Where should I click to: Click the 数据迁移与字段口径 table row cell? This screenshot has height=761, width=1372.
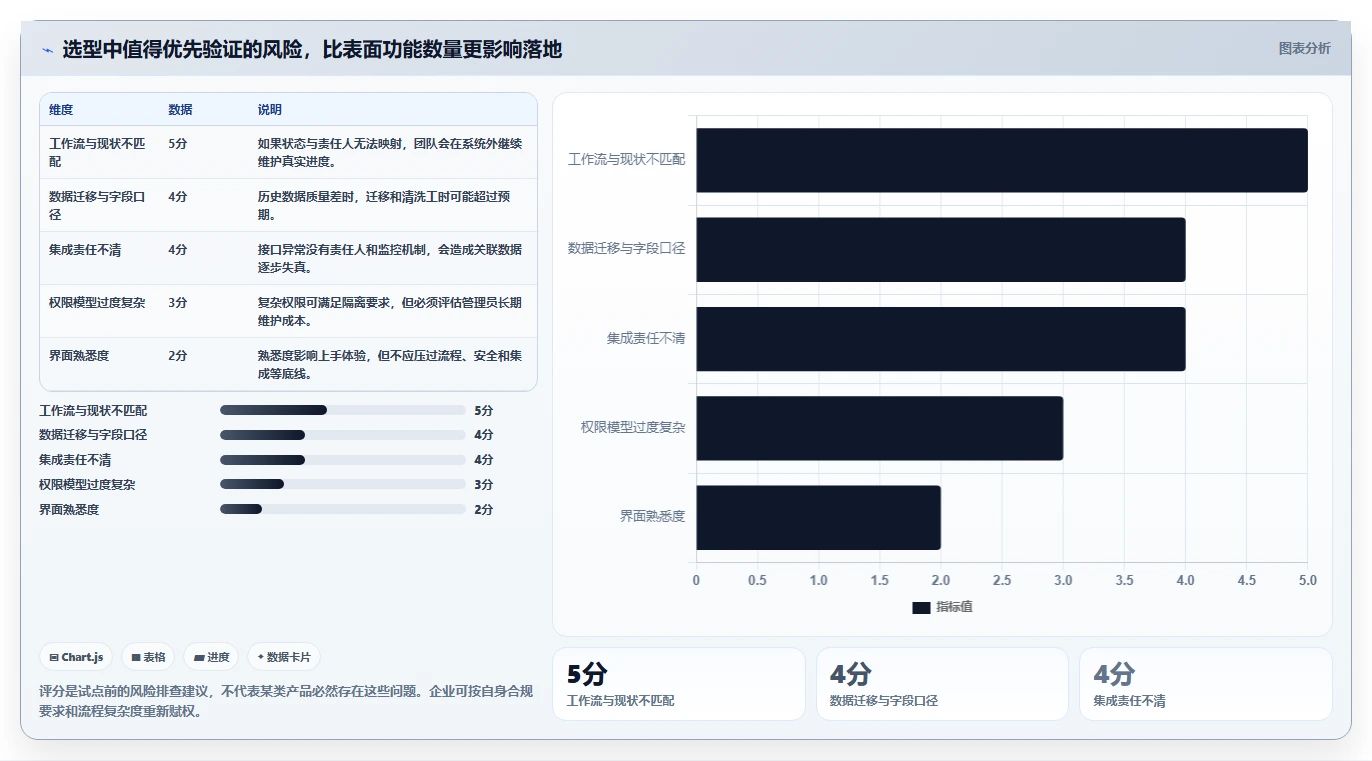pyautogui.click(x=98, y=205)
